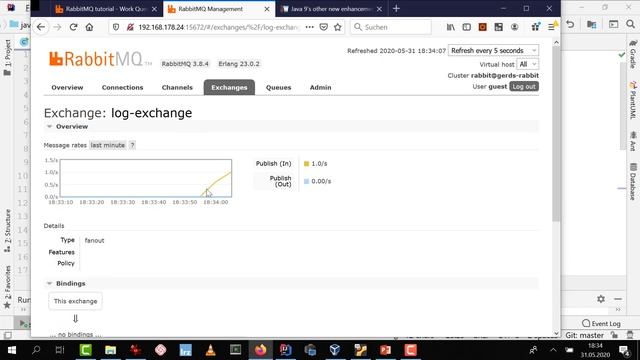Image resolution: width=640 pixels, height=360 pixels.
Task: Go back using the browser back arrow
Action: 41,27
